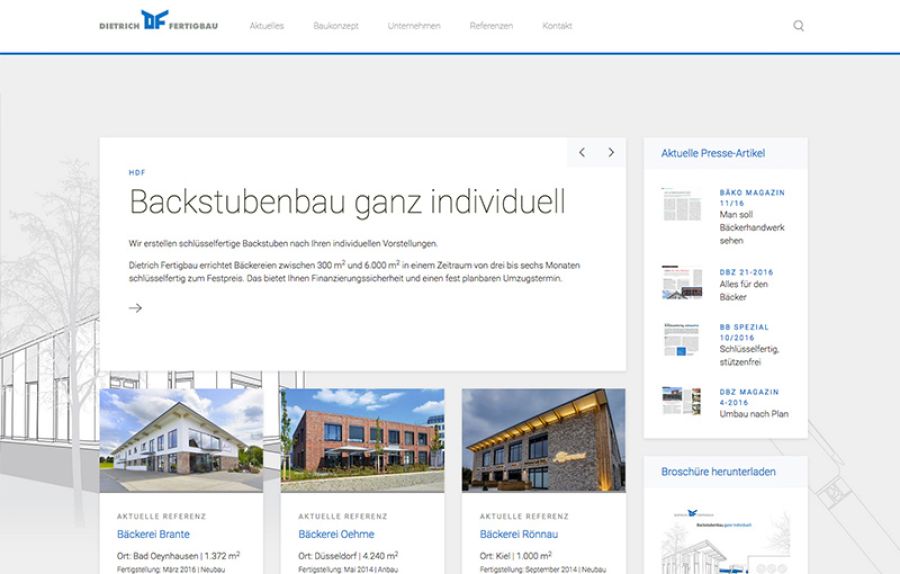Open the brochure cover preview image
This screenshot has height=574, width=900.
pyautogui.click(x=726, y=540)
